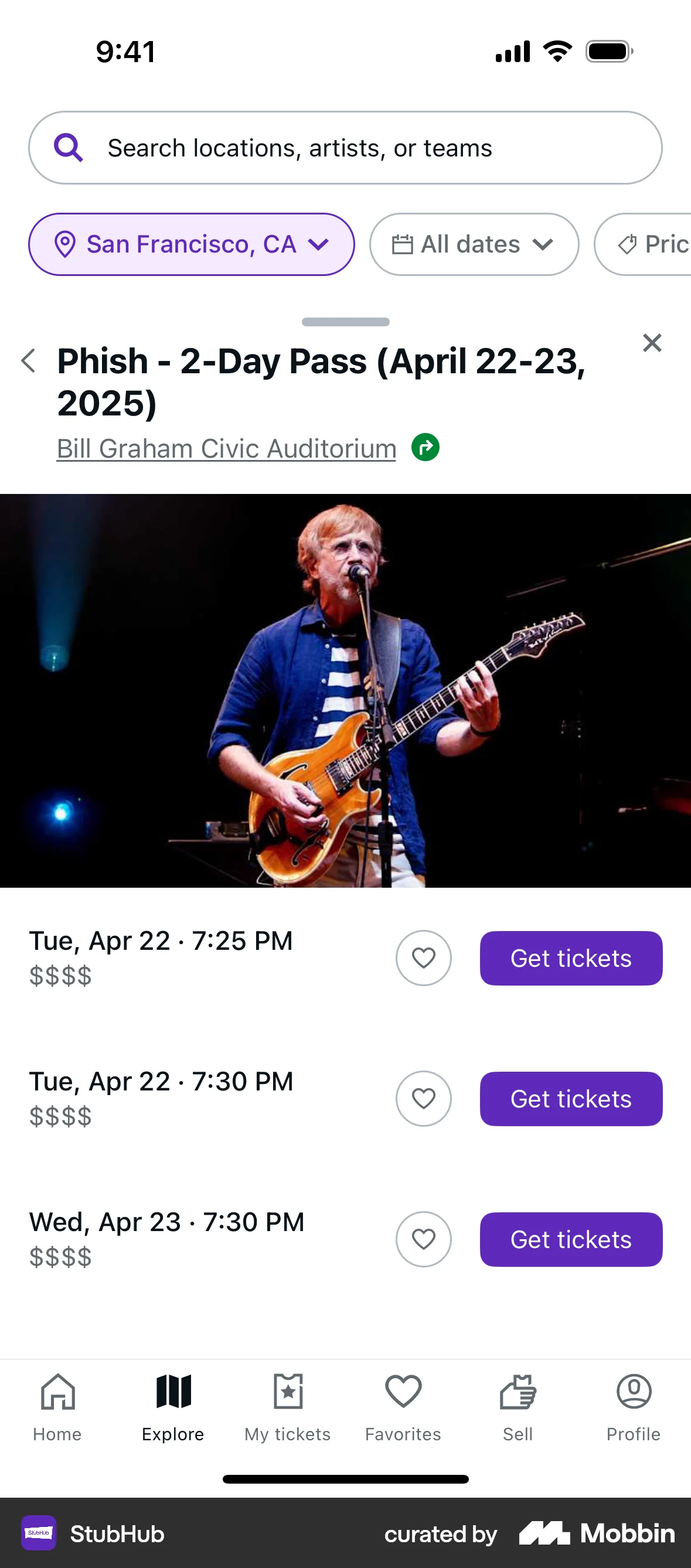691x1568 pixels.
Task: Go to Home via the house icon
Action: tap(57, 1392)
